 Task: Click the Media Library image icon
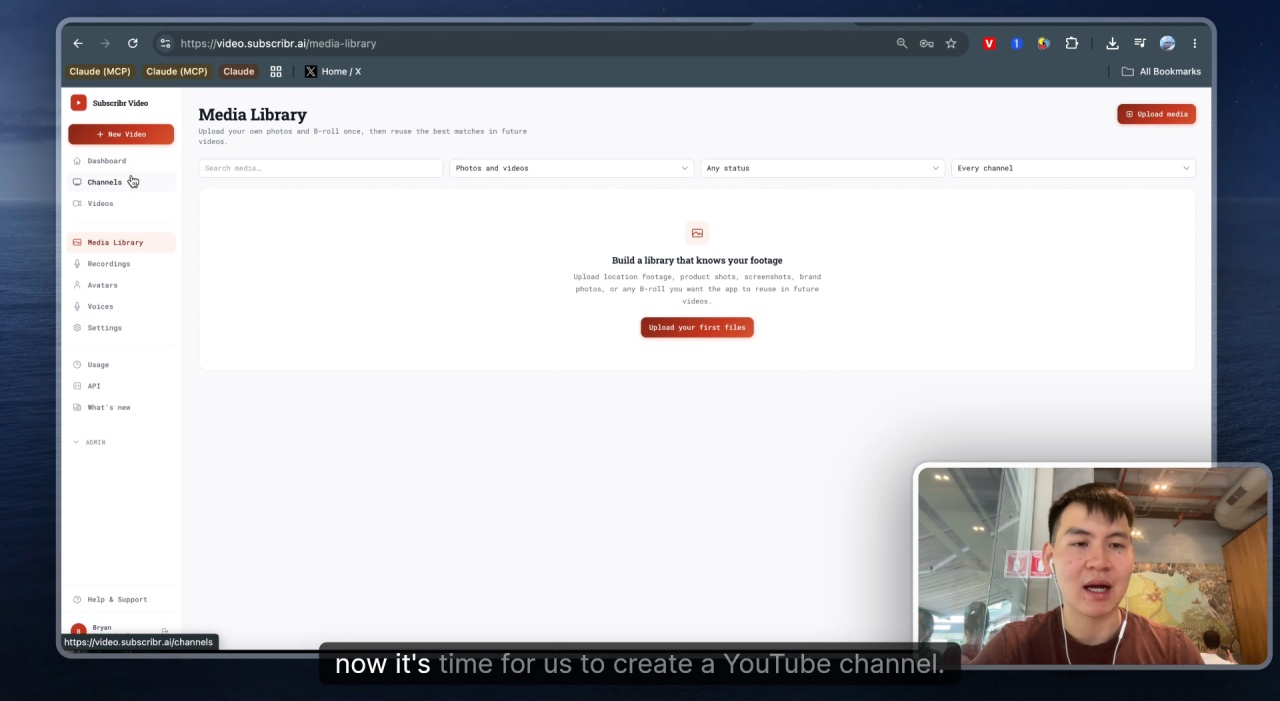coord(77,243)
